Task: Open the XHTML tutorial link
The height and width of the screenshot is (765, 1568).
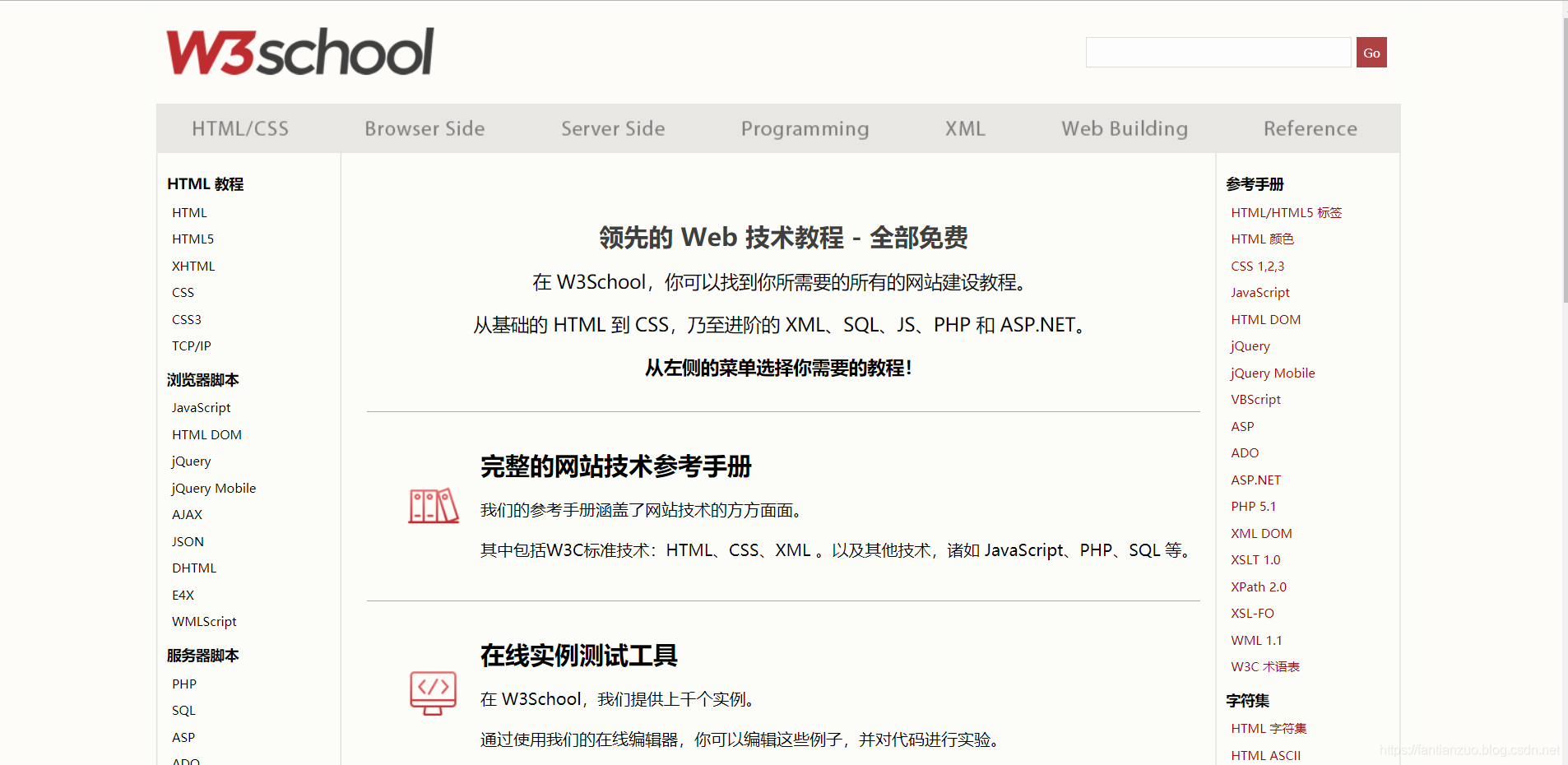Action: point(193,267)
